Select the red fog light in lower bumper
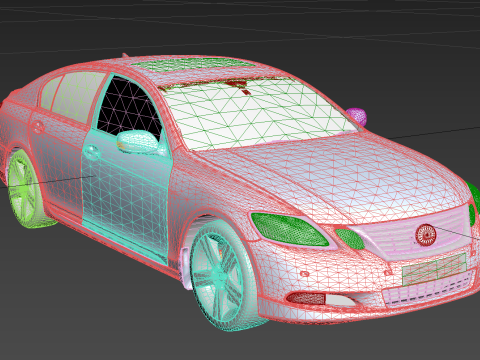 [x=307, y=298]
